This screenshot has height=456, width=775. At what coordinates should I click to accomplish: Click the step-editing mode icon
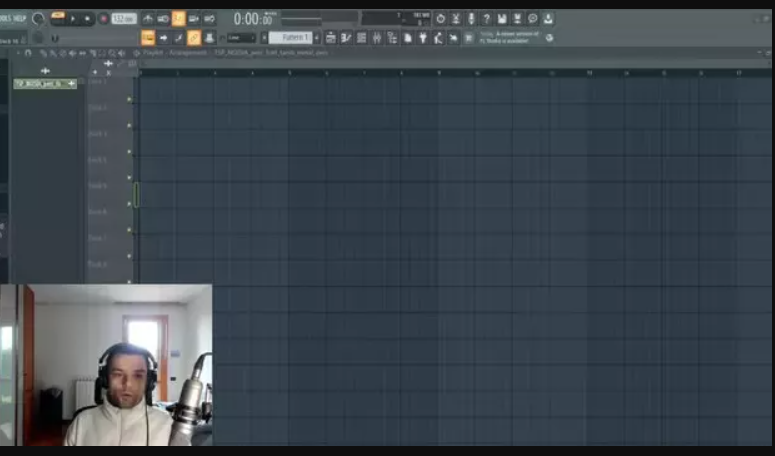click(x=178, y=38)
